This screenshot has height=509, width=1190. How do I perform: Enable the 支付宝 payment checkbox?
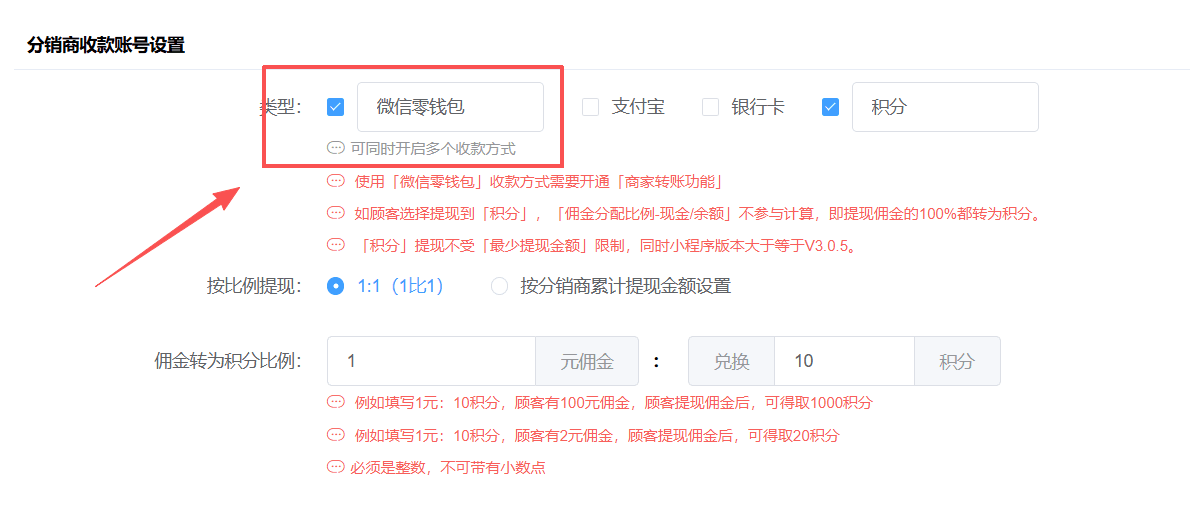pyautogui.click(x=591, y=107)
